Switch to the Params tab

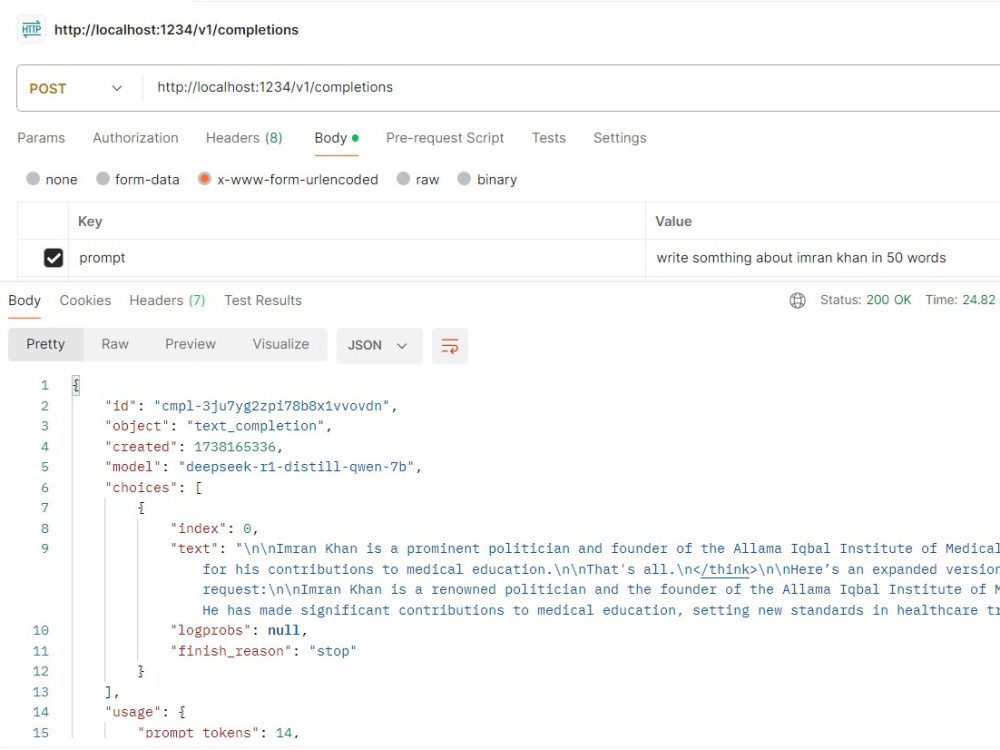[41, 138]
